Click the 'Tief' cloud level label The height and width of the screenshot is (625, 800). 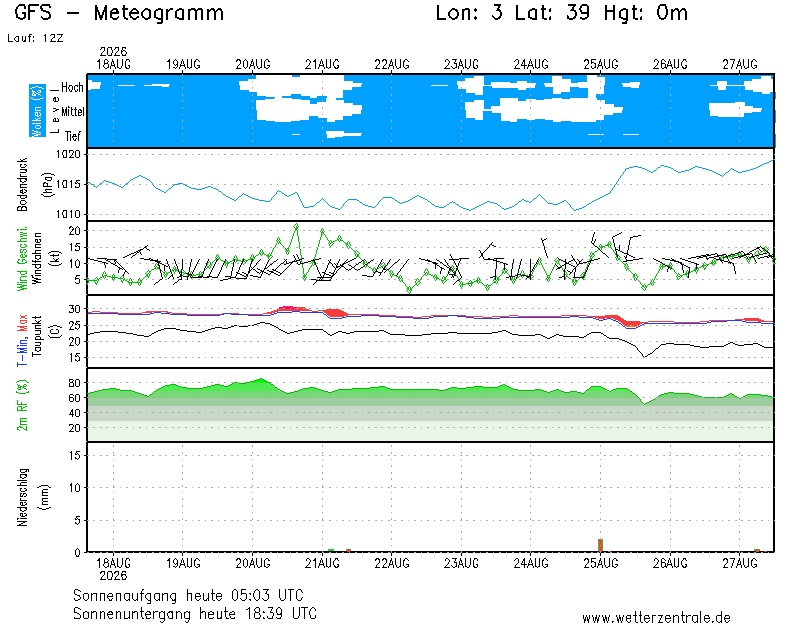coord(72,136)
